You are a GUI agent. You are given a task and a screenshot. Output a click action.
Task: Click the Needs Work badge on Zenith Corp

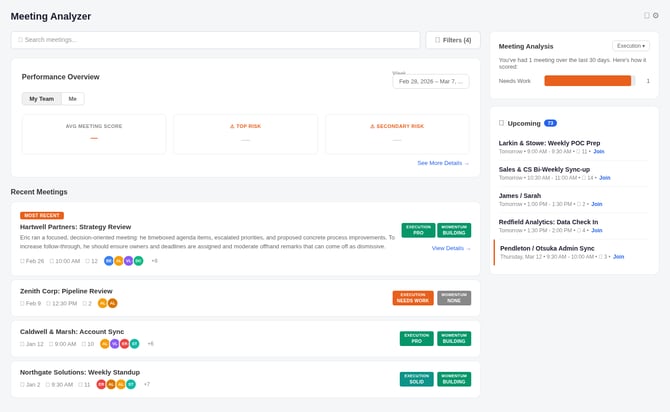click(412, 298)
